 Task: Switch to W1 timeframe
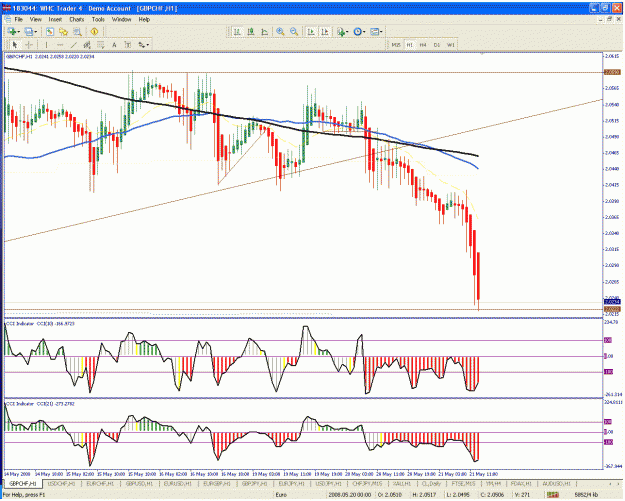tap(450, 45)
